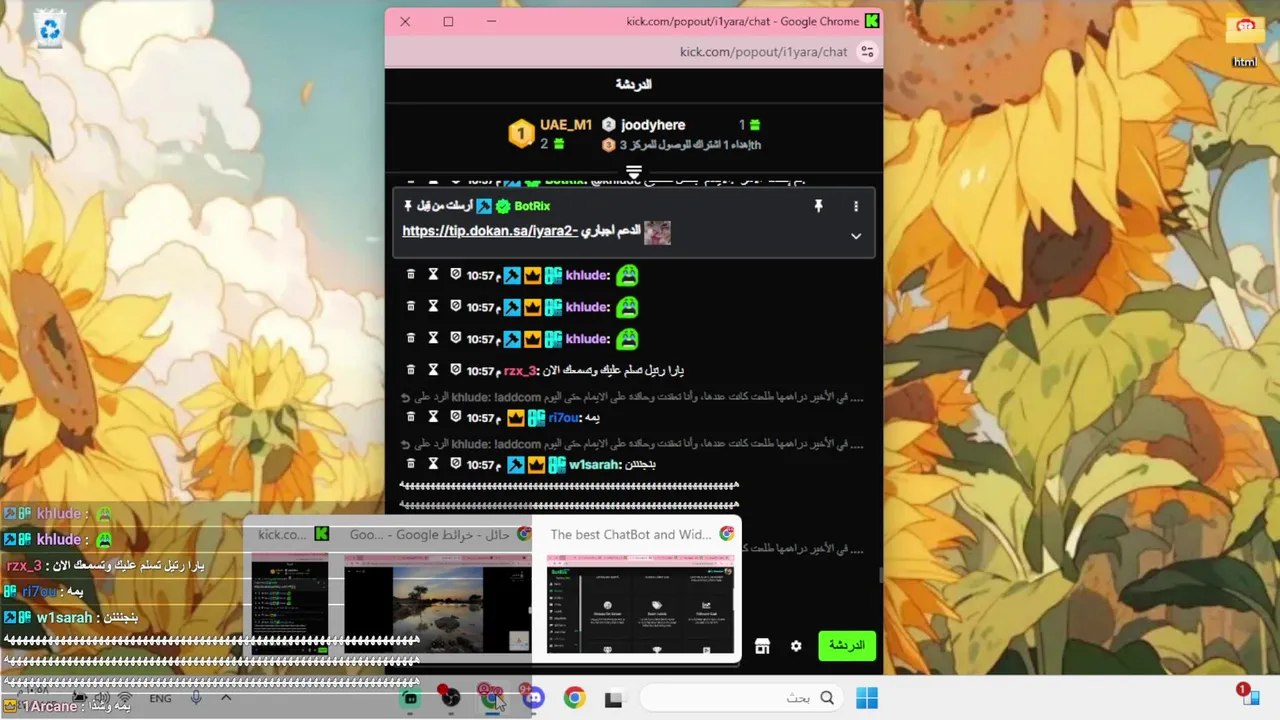Click rzx_3 username in chat
This screenshot has height=720, width=1280.
click(x=520, y=370)
